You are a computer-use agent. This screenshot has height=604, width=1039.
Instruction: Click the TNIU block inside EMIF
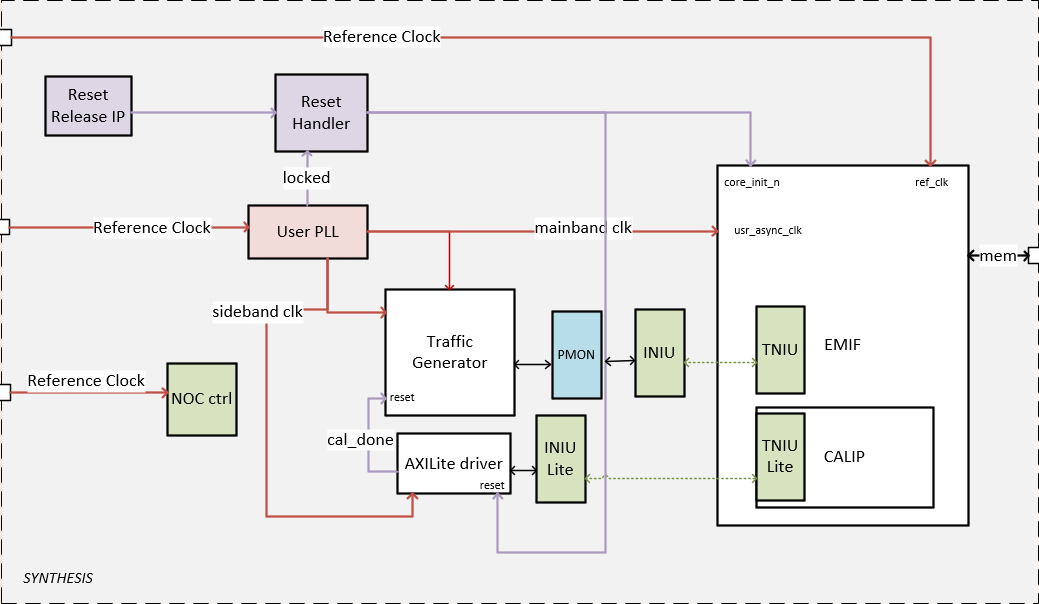[x=780, y=350]
